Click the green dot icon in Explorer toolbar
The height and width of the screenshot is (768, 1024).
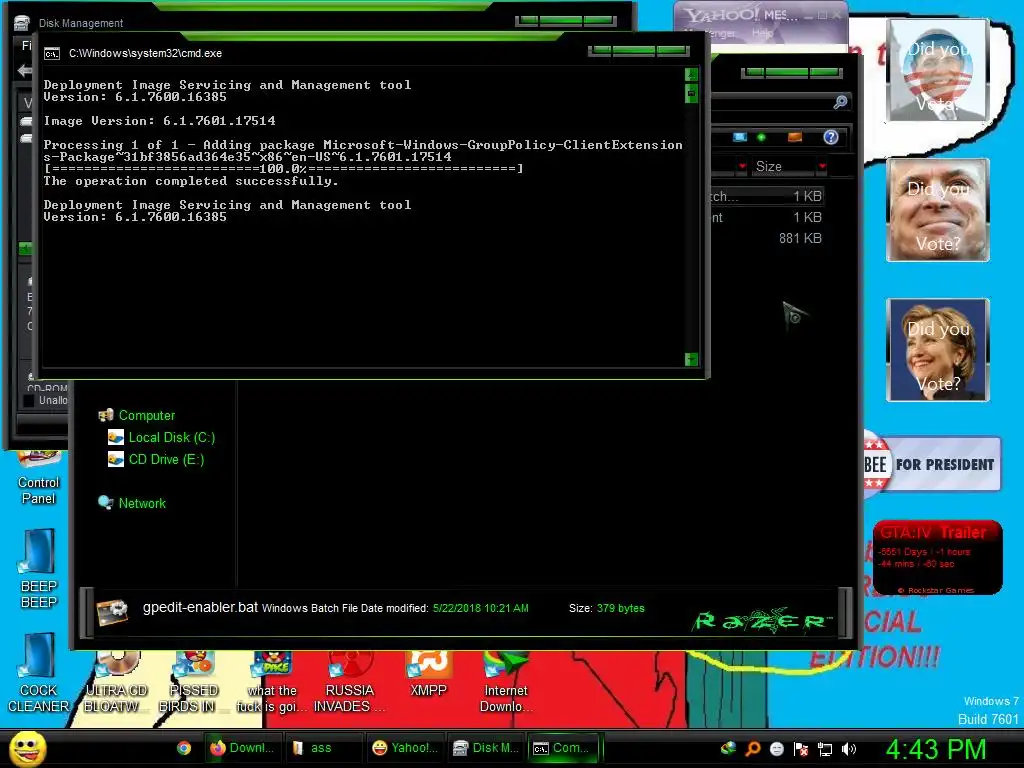point(761,137)
